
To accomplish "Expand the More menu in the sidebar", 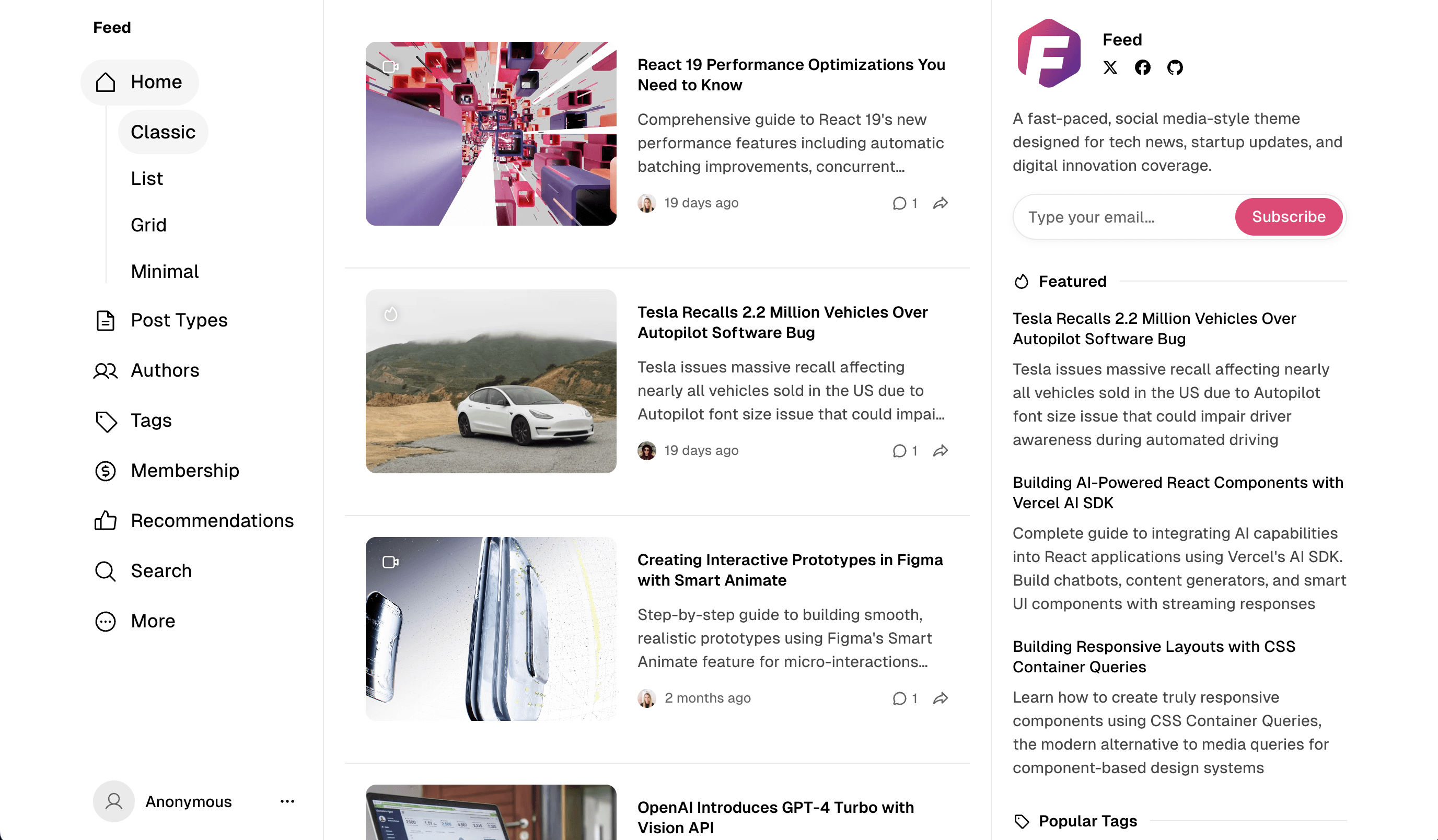I will (x=135, y=621).
